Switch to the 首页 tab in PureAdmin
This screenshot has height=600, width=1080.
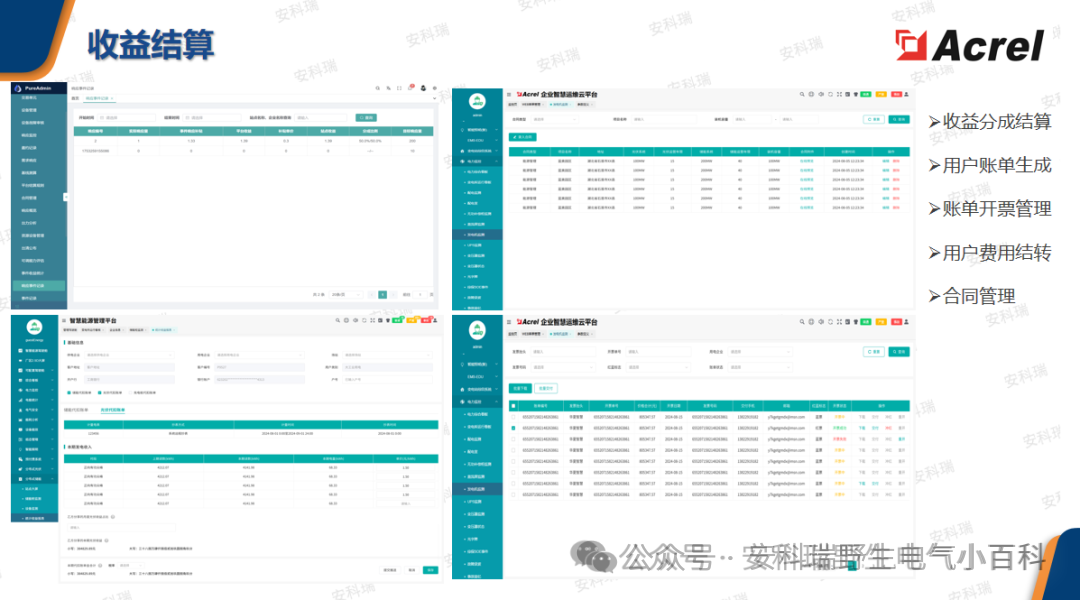[76, 99]
